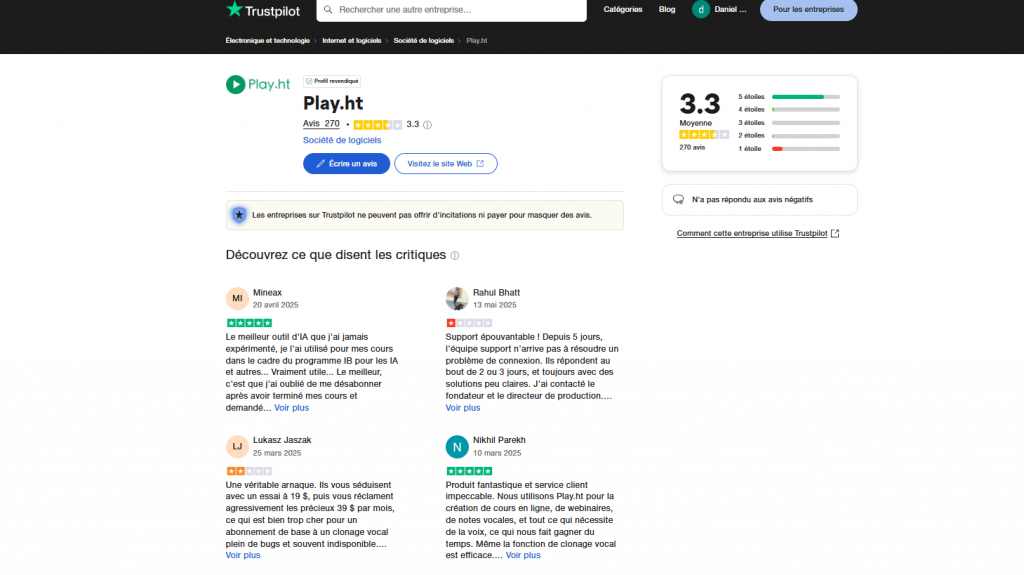Click the N avatar of Nikhil Parekh
1024x575 pixels.
(457, 447)
